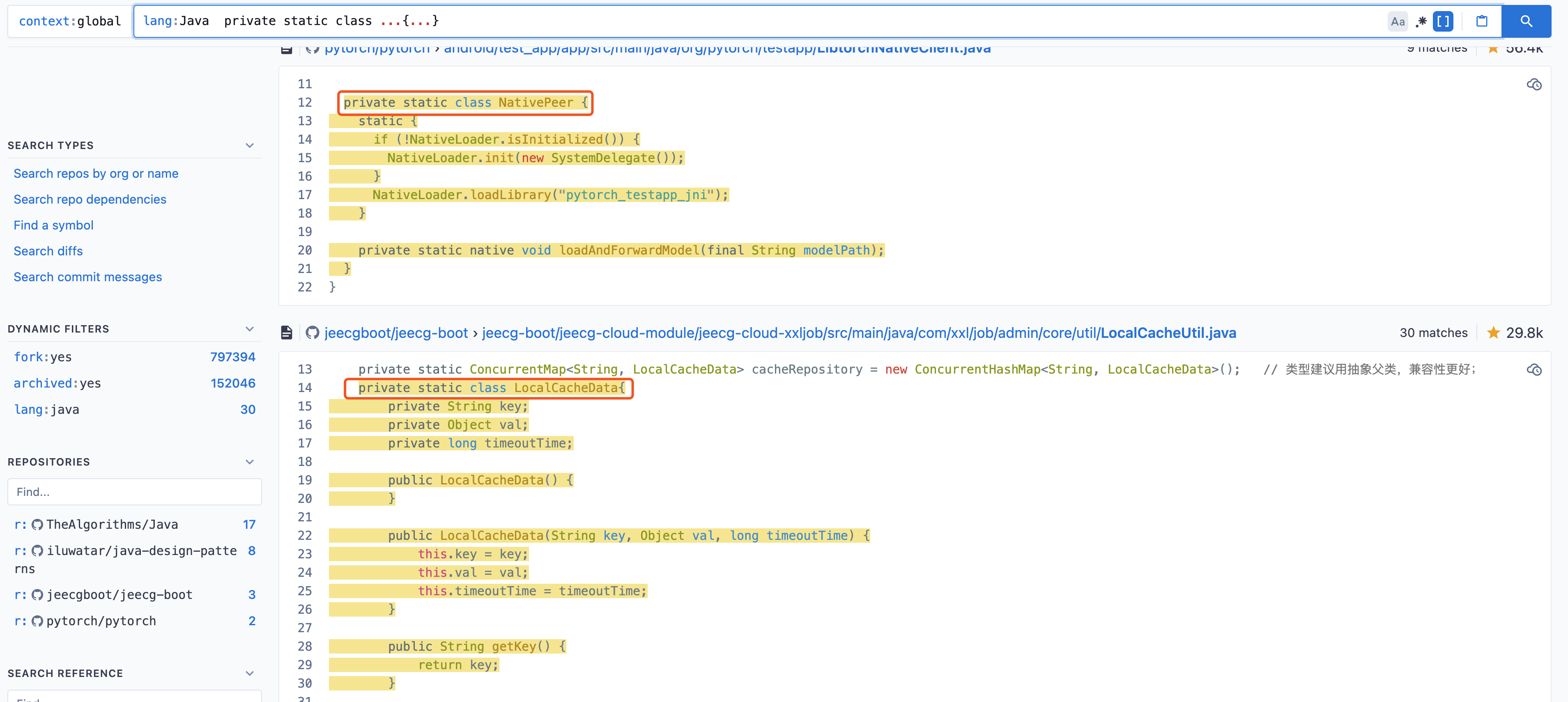Select Search repos by org or name
The height and width of the screenshot is (702, 1568).
[x=95, y=173]
